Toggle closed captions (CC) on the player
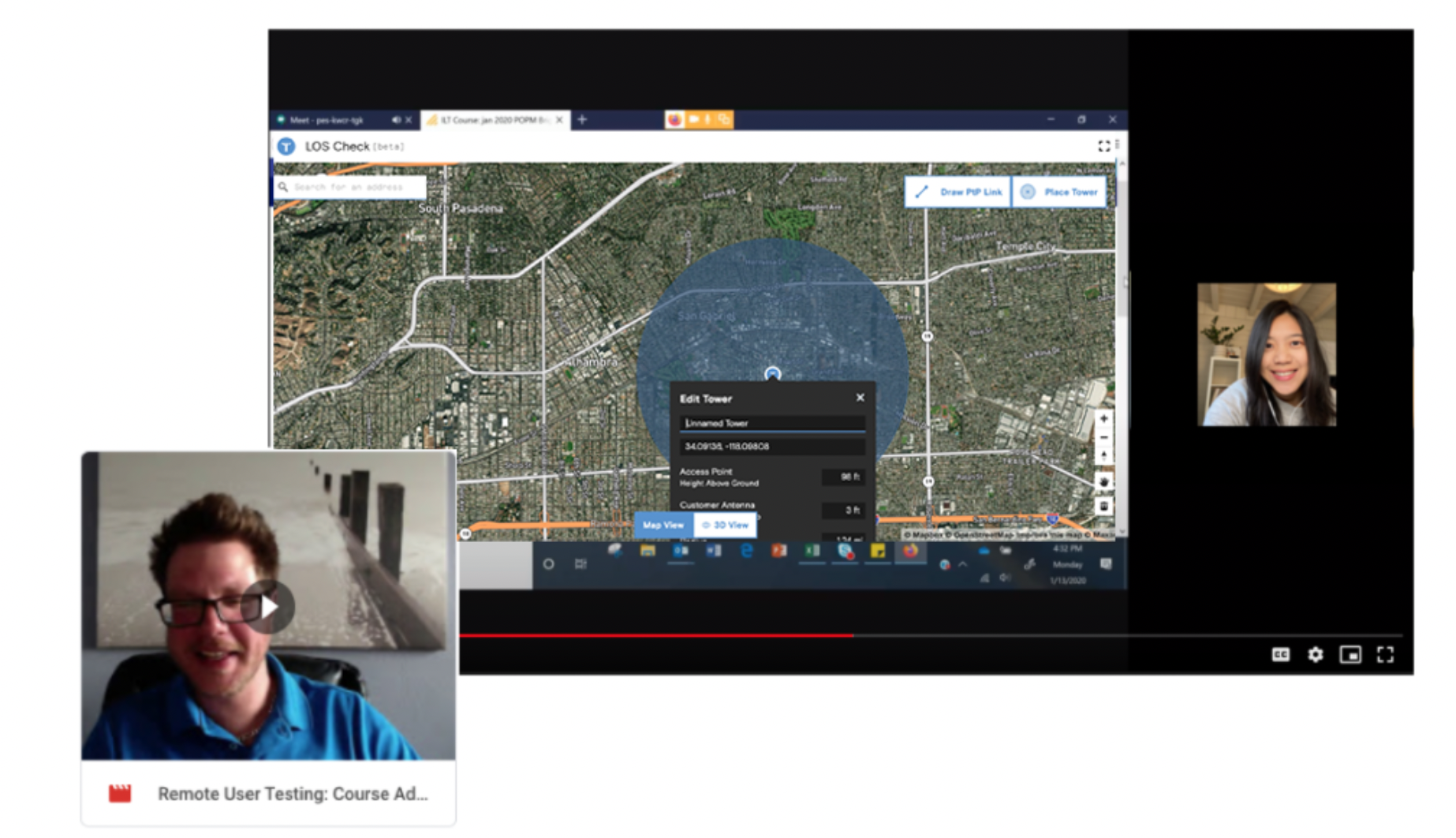The image size is (1456, 838). tap(1280, 654)
